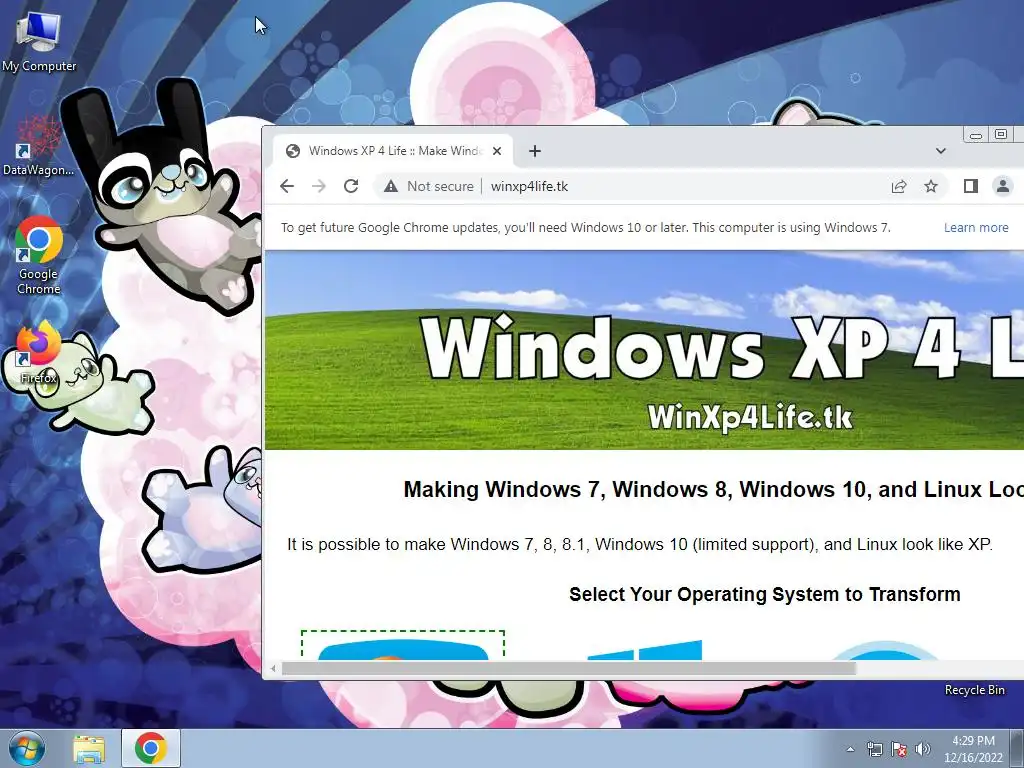This screenshot has width=1024, height=768.
Task: Click the Not secure warning icon
Action: (x=391, y=187)
